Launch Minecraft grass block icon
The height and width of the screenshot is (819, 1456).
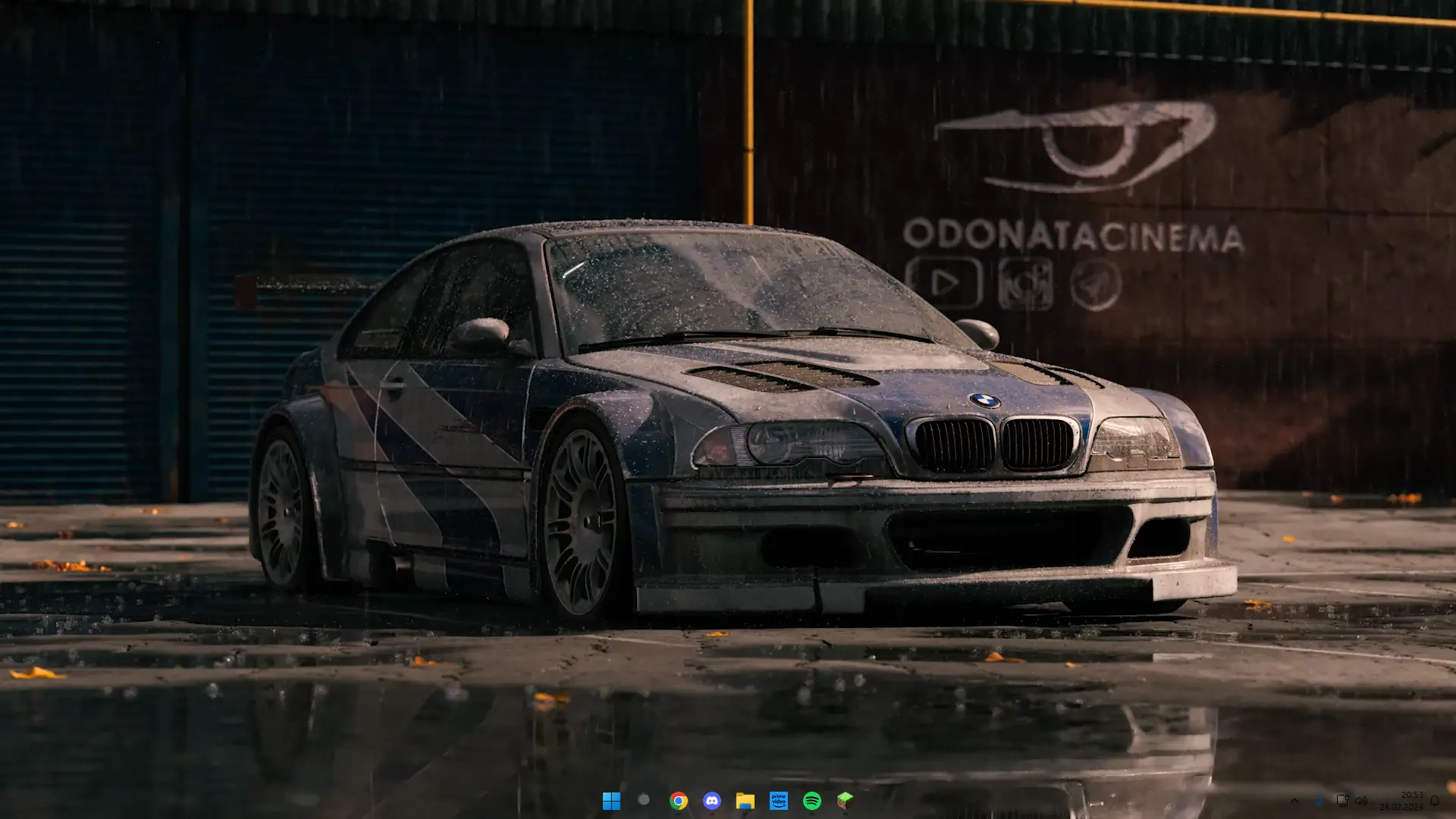[845, 800]
